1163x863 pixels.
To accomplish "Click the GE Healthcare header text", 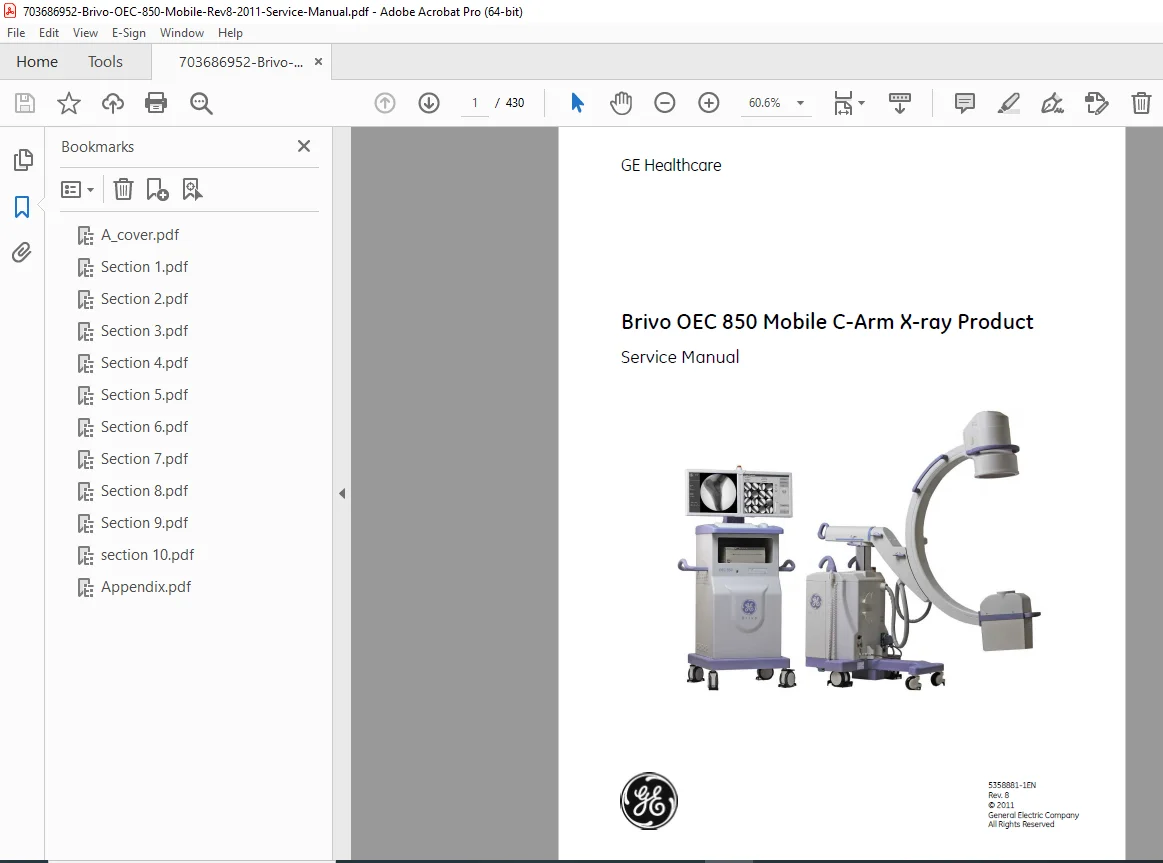I will [671, 165].
